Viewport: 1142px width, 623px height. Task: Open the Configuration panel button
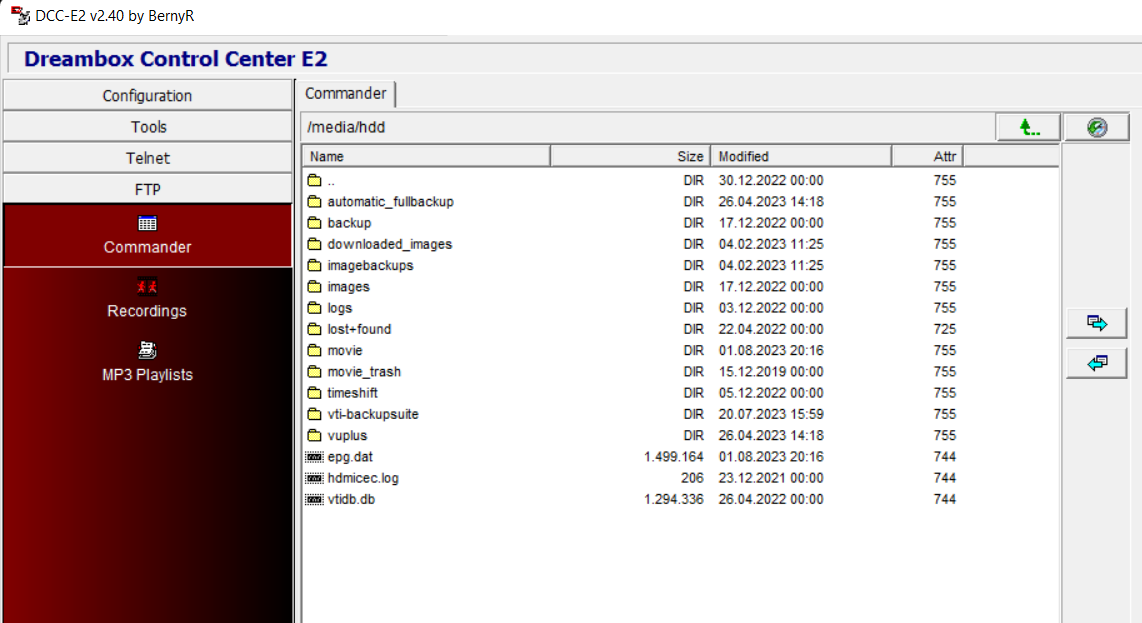[147, 95]
